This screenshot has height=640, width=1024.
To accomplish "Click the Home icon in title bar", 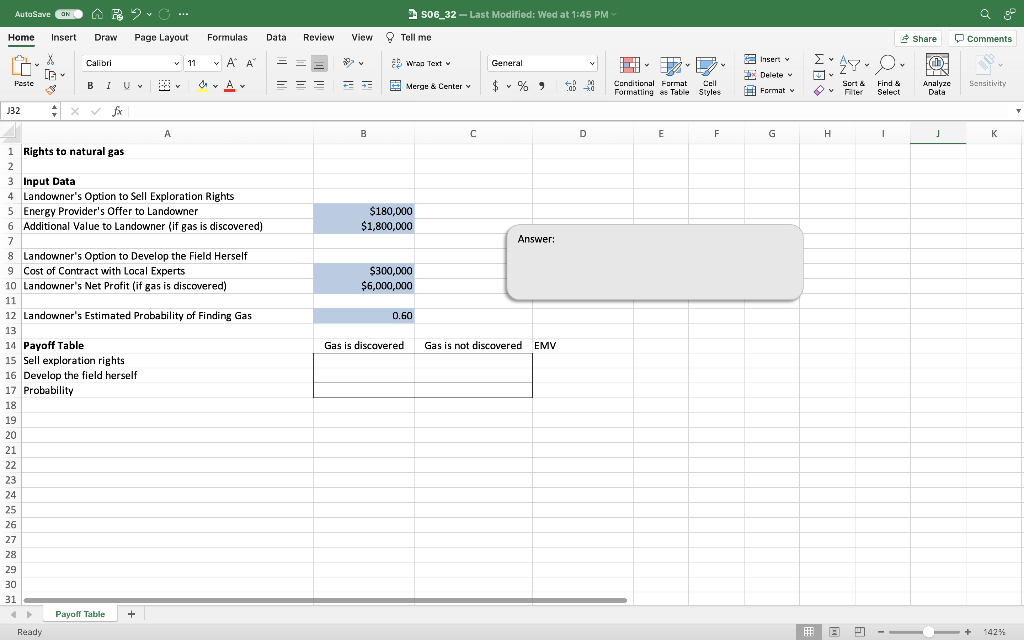I will coord(97,14).
